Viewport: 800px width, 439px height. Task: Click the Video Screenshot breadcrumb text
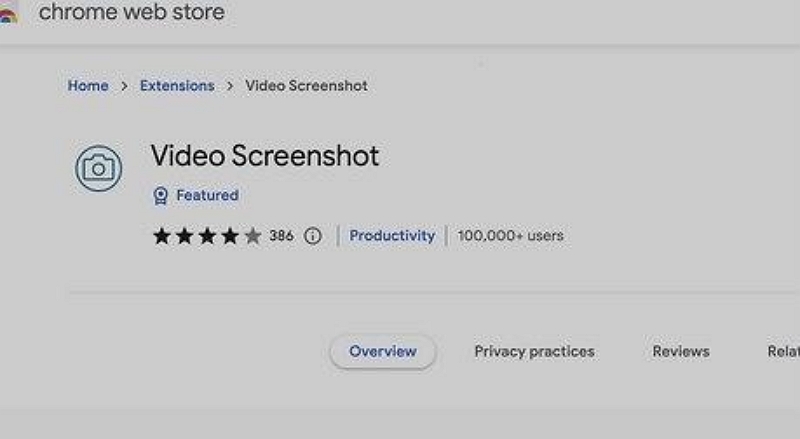coord(306,86)
